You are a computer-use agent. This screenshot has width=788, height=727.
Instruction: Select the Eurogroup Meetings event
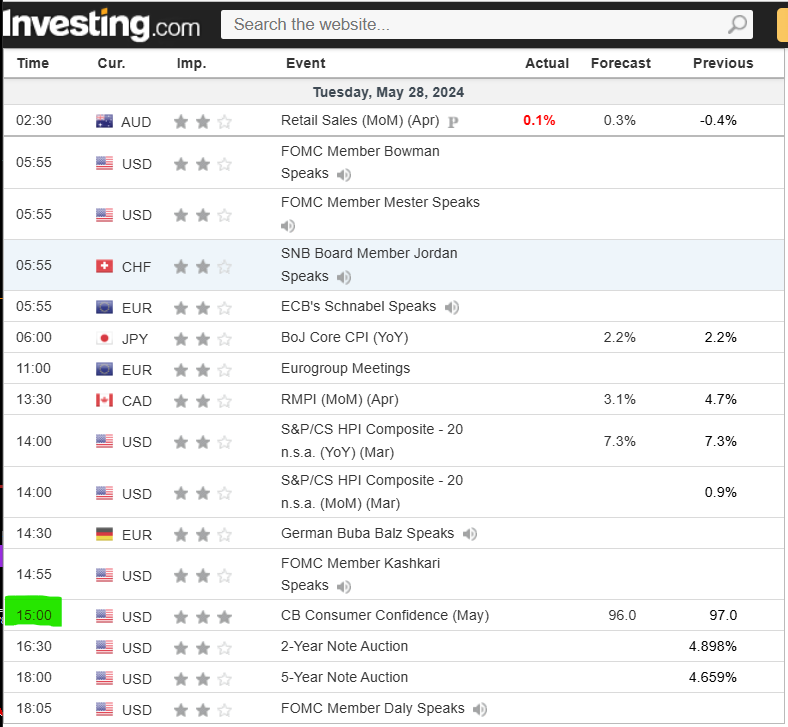coord(345,368)
